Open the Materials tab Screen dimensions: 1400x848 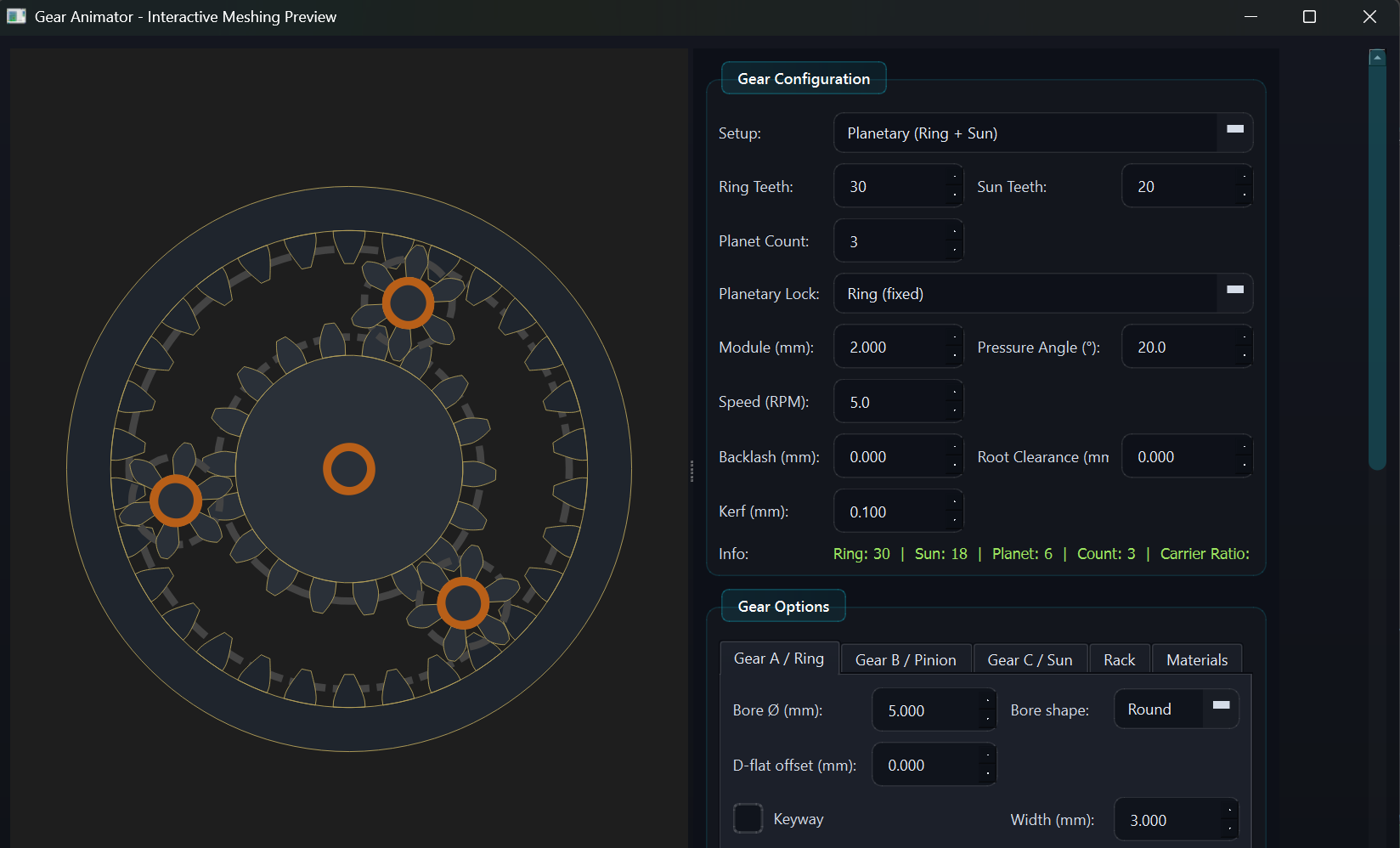1197,659
